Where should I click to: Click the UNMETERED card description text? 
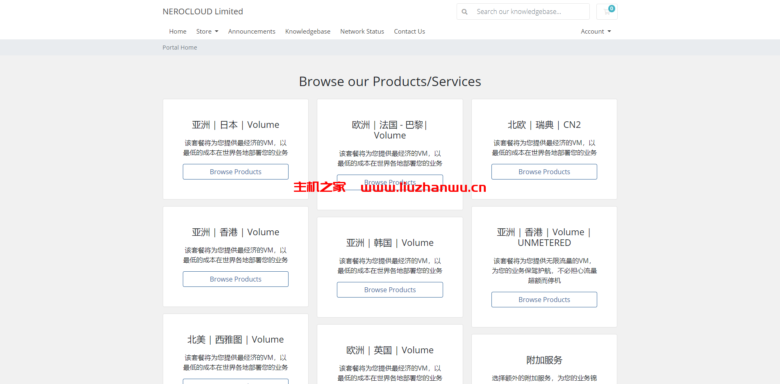pyautogui.click(x=544, y=271)
